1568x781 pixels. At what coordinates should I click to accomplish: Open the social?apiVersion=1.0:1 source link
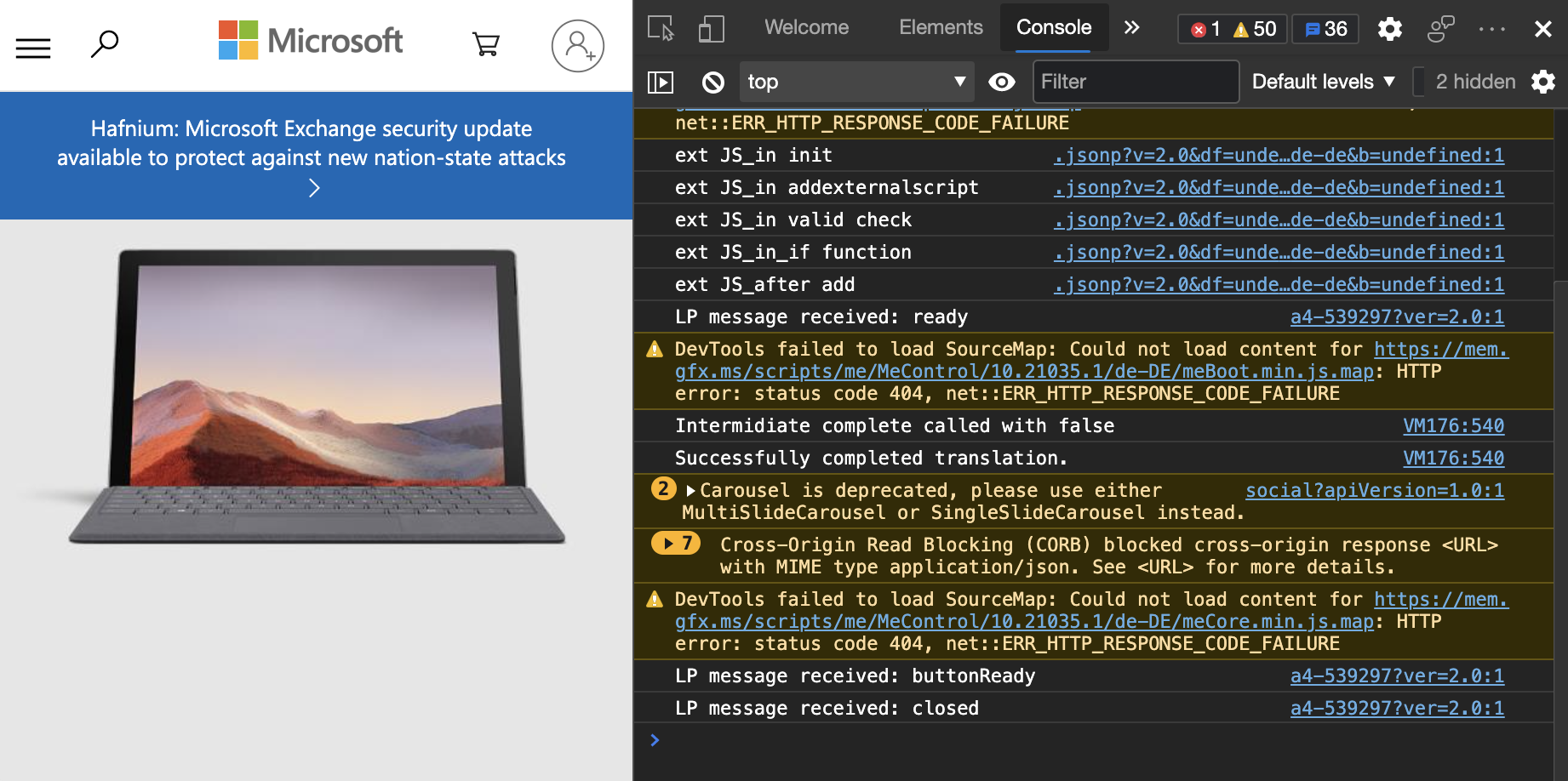[1375, 490]
